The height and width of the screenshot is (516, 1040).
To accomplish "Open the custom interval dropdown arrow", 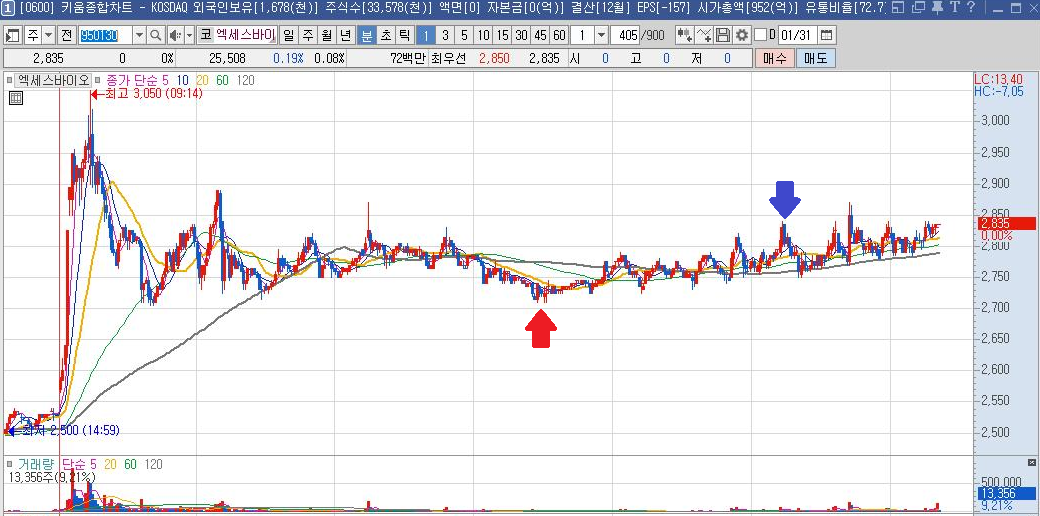I will [601, 35].
